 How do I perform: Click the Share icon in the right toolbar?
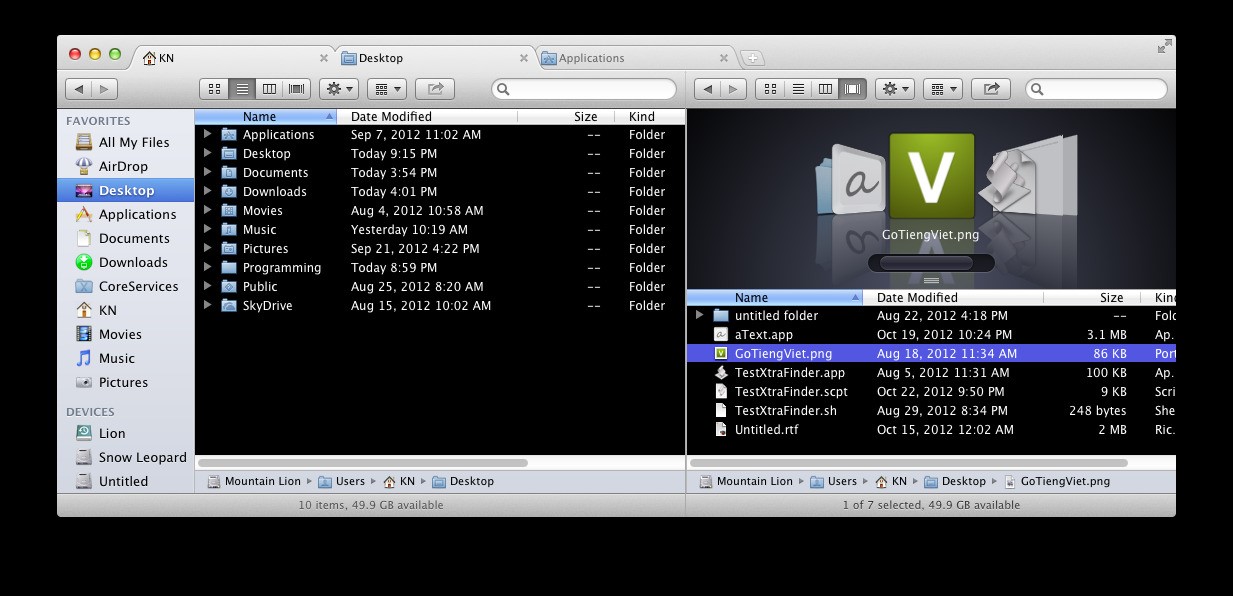coord(990,88)
